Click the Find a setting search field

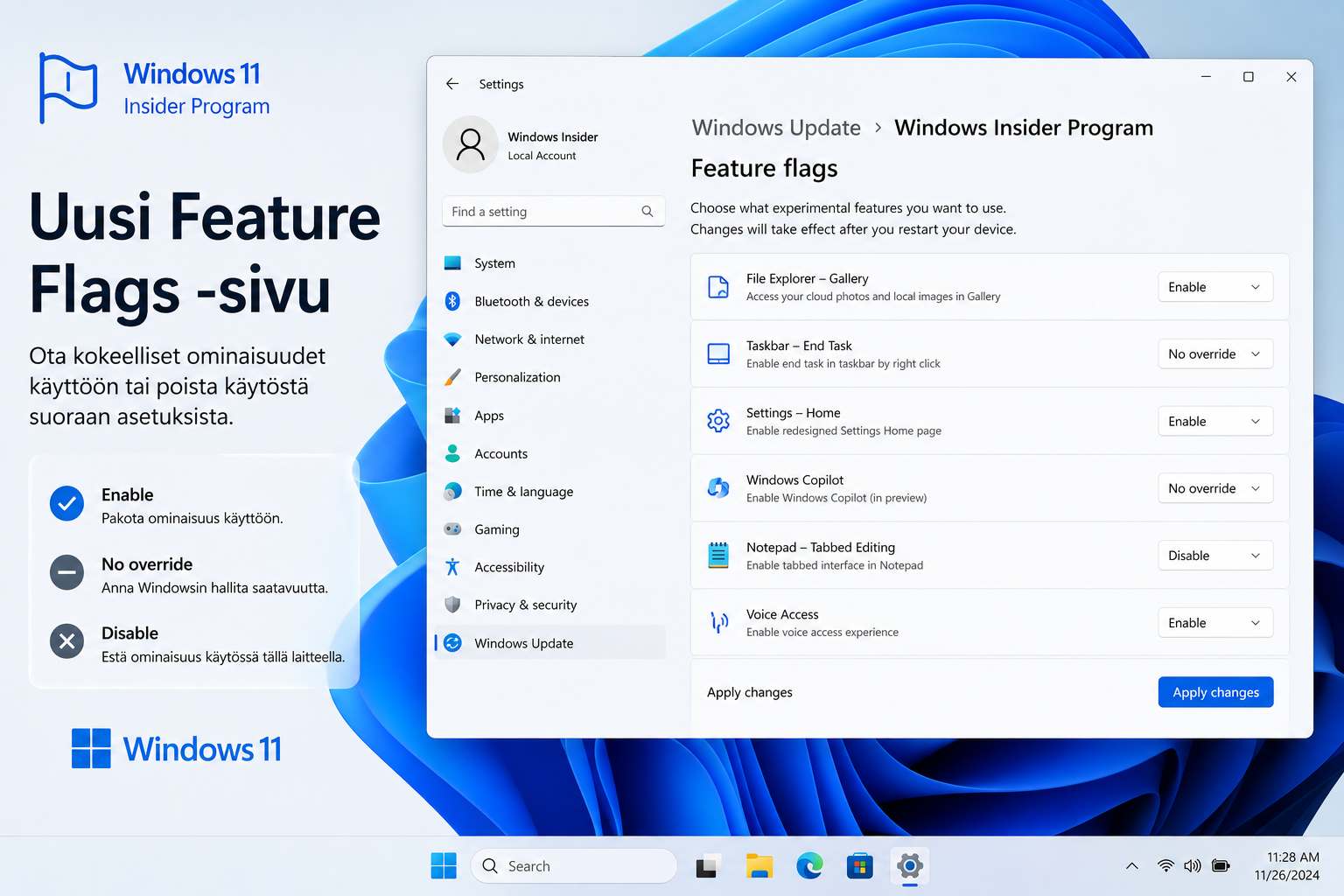click(x=553, y=212)
